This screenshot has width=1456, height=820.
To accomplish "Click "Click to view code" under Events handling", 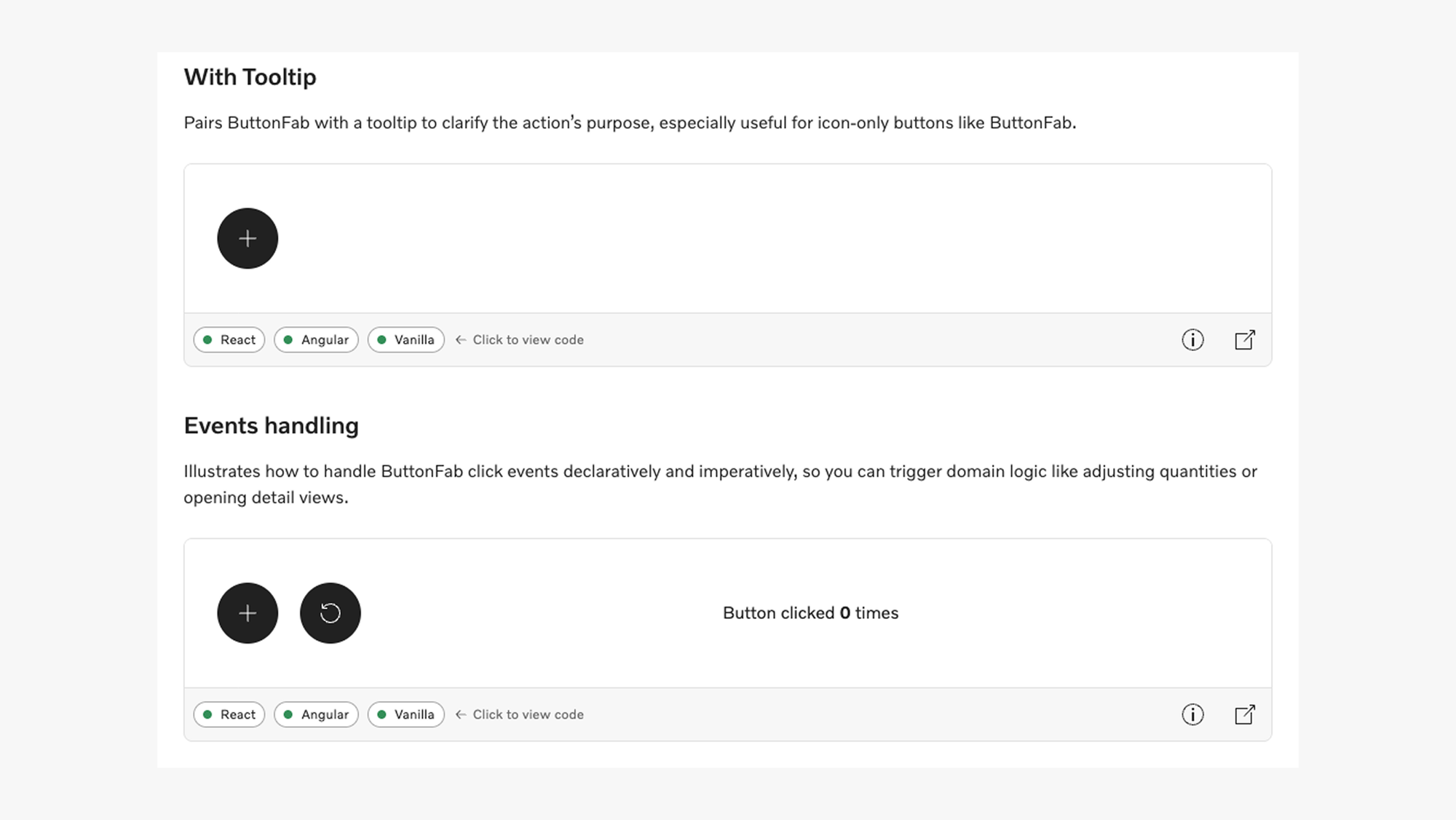I will 528,714.
